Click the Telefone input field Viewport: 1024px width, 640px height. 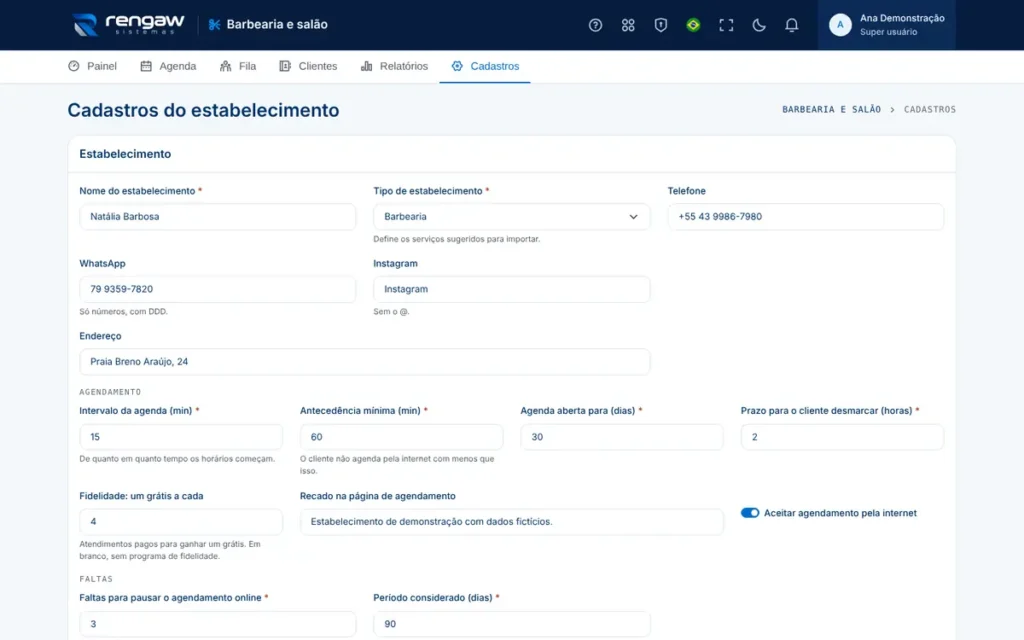(805, 217)
